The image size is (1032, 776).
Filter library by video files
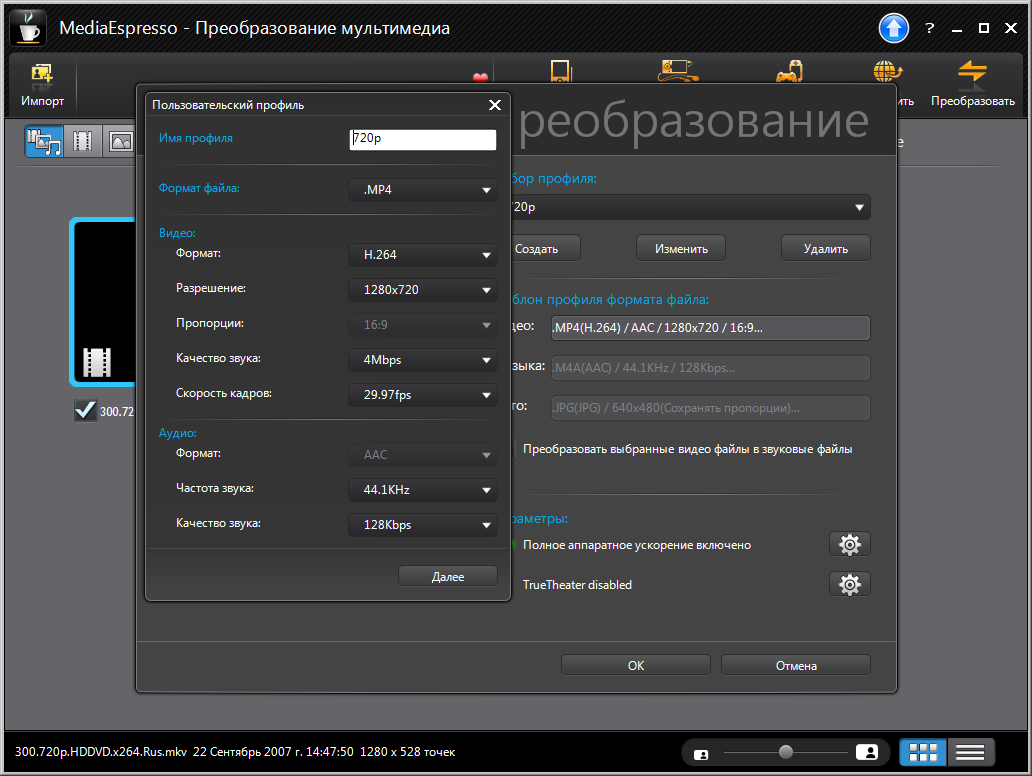coord(83,142)
